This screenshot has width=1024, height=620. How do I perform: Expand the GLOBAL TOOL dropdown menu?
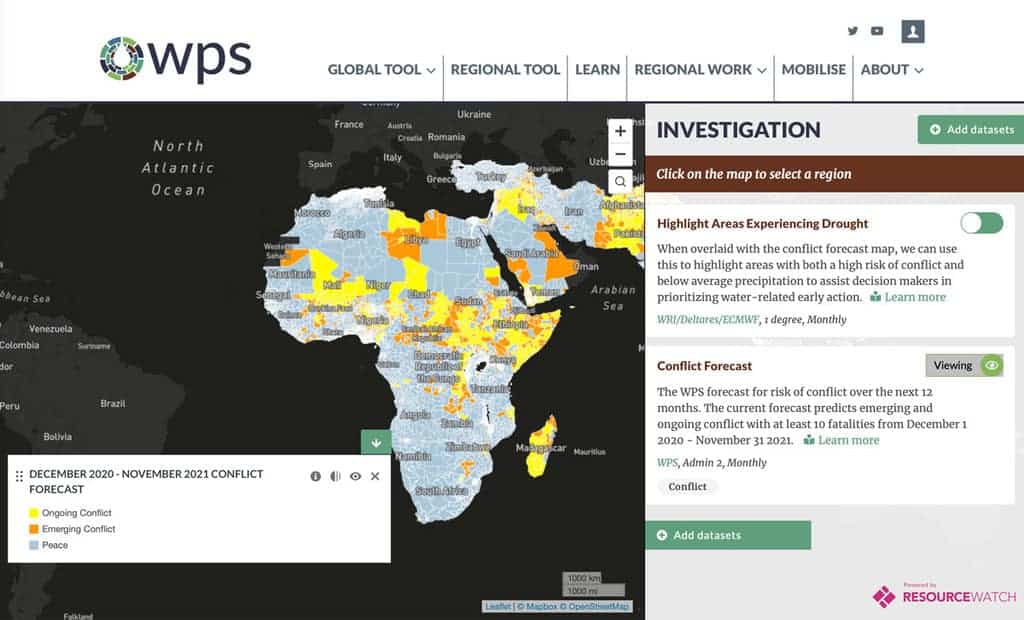tap(381, 70)
